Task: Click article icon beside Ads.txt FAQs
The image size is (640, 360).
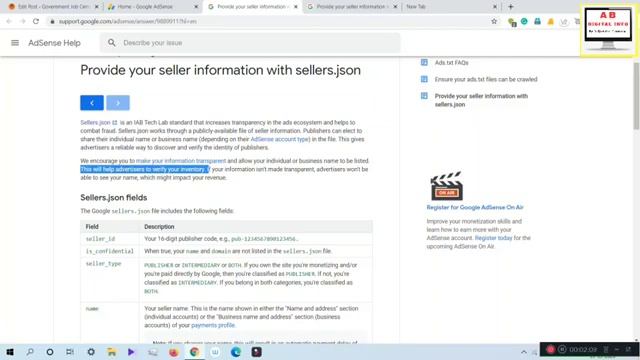Action: tap(424, 62)
